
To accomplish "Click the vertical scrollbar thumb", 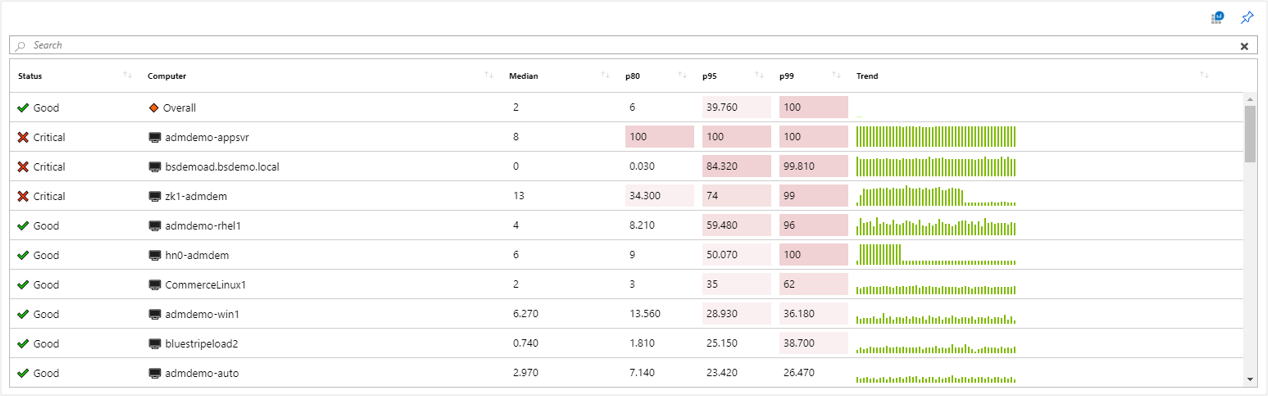I will [x=1250, y=133].
